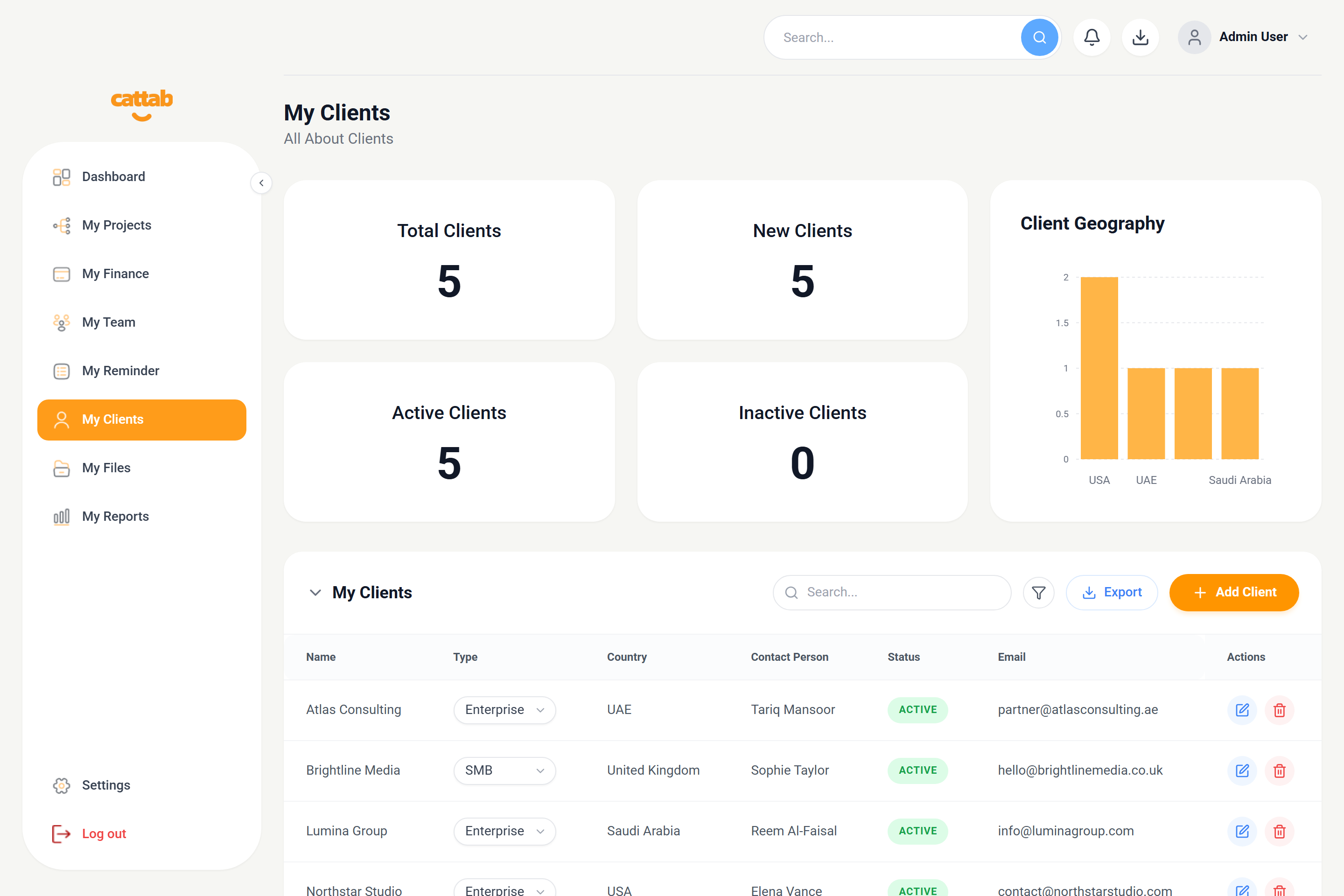Click the Name column header
Image resolution: width=1344 pixels, height=896 pixels.
(x=321, y=657)
